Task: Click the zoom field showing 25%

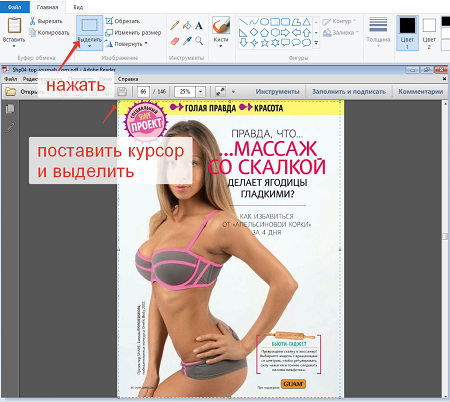Action: click(x=186, y=92)
